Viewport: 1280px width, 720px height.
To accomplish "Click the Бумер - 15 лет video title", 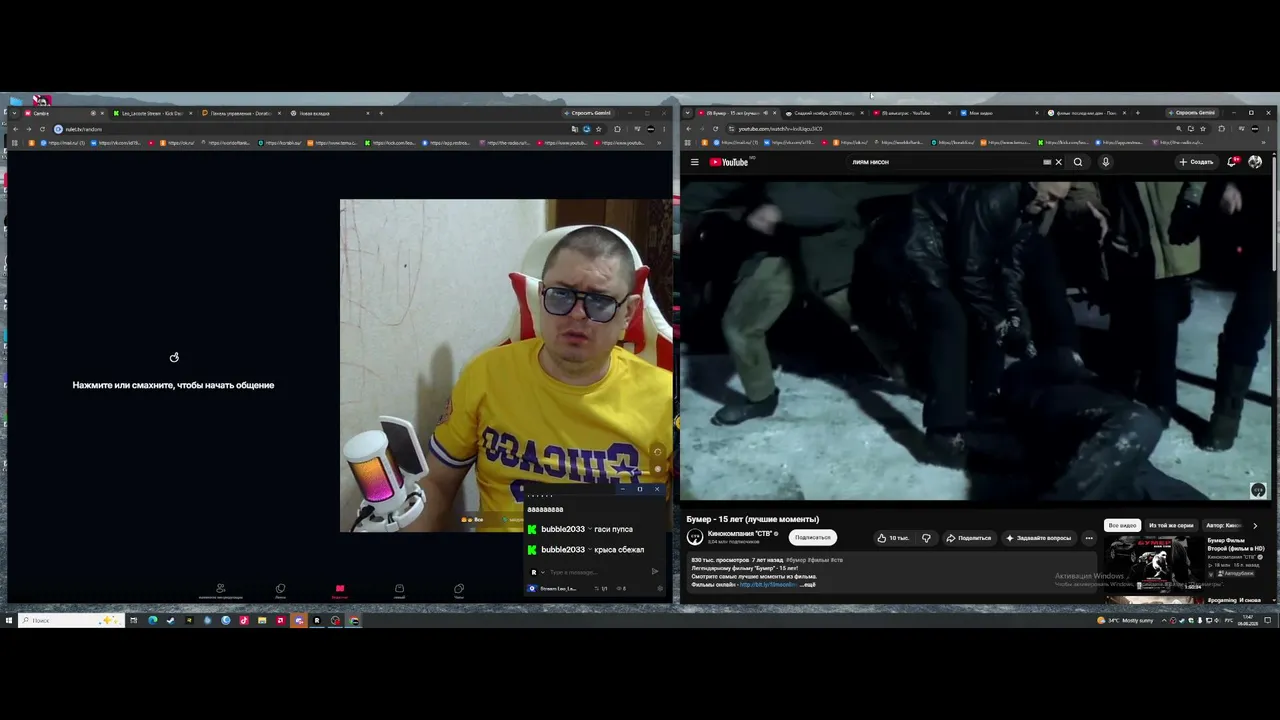I will [753, 519].
